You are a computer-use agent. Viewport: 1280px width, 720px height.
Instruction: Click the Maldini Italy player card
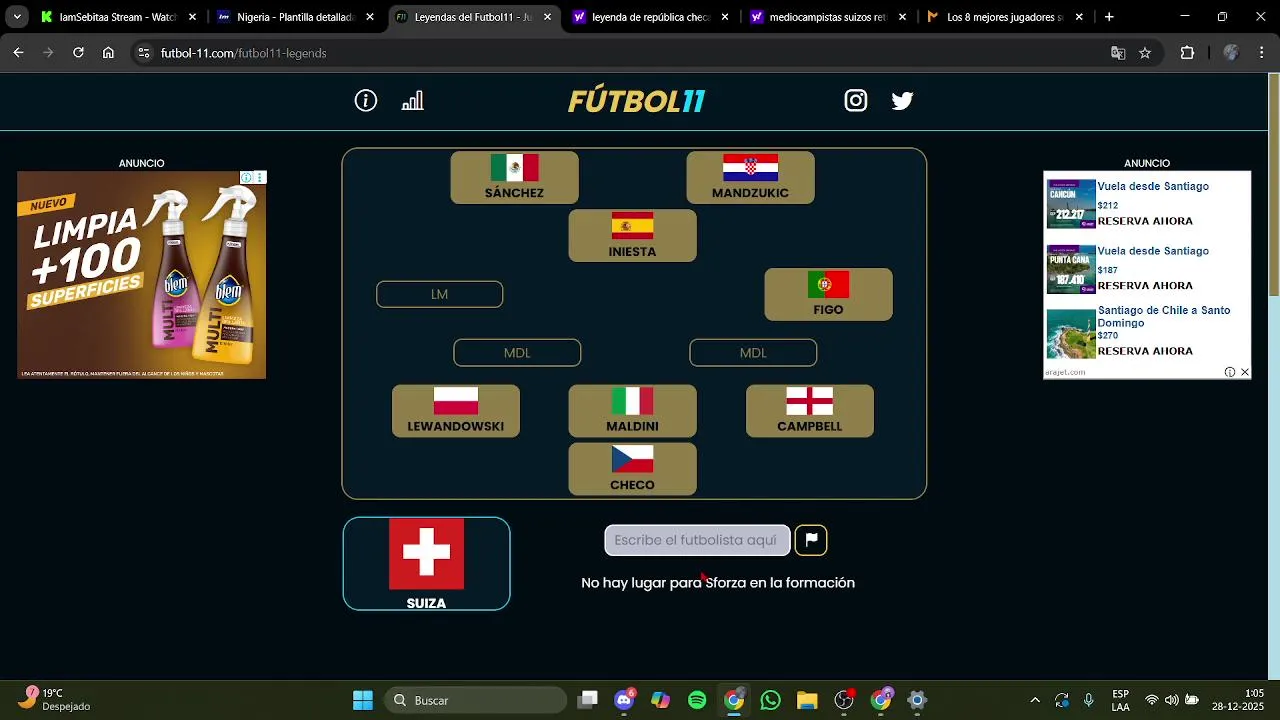tap(632, 411)
